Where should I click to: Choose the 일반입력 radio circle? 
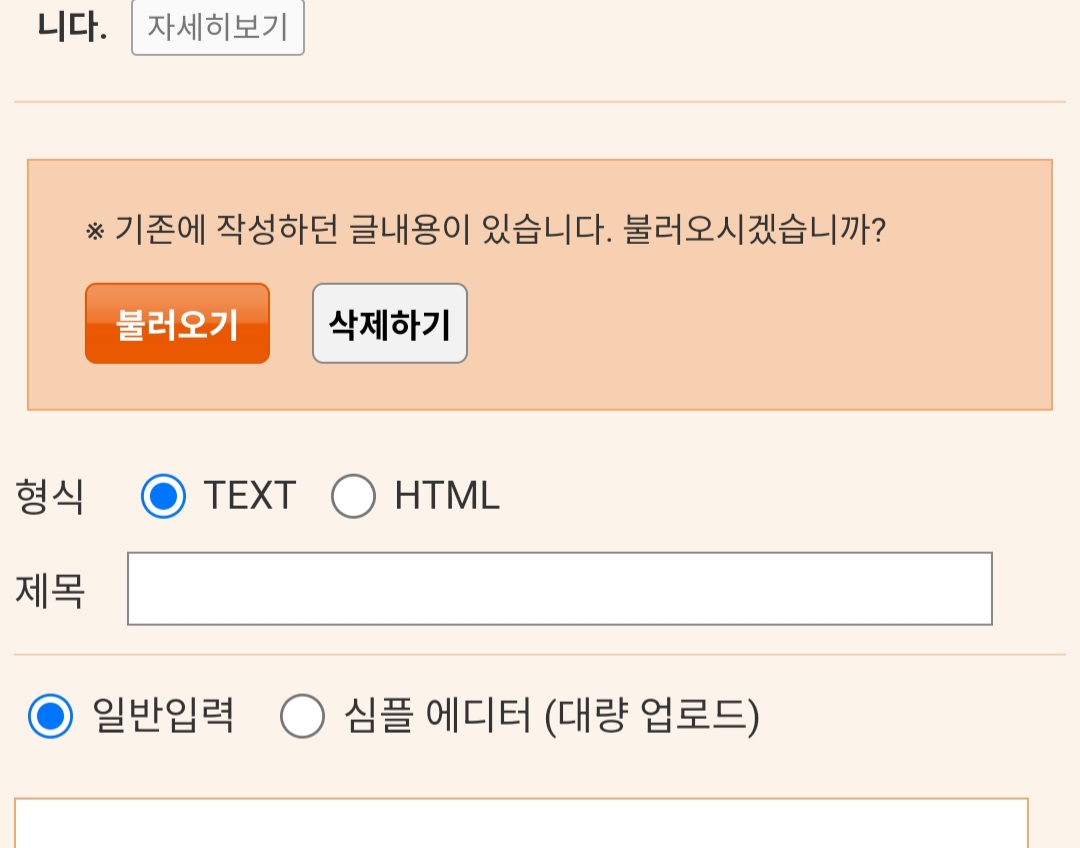(x=50, y=716)
